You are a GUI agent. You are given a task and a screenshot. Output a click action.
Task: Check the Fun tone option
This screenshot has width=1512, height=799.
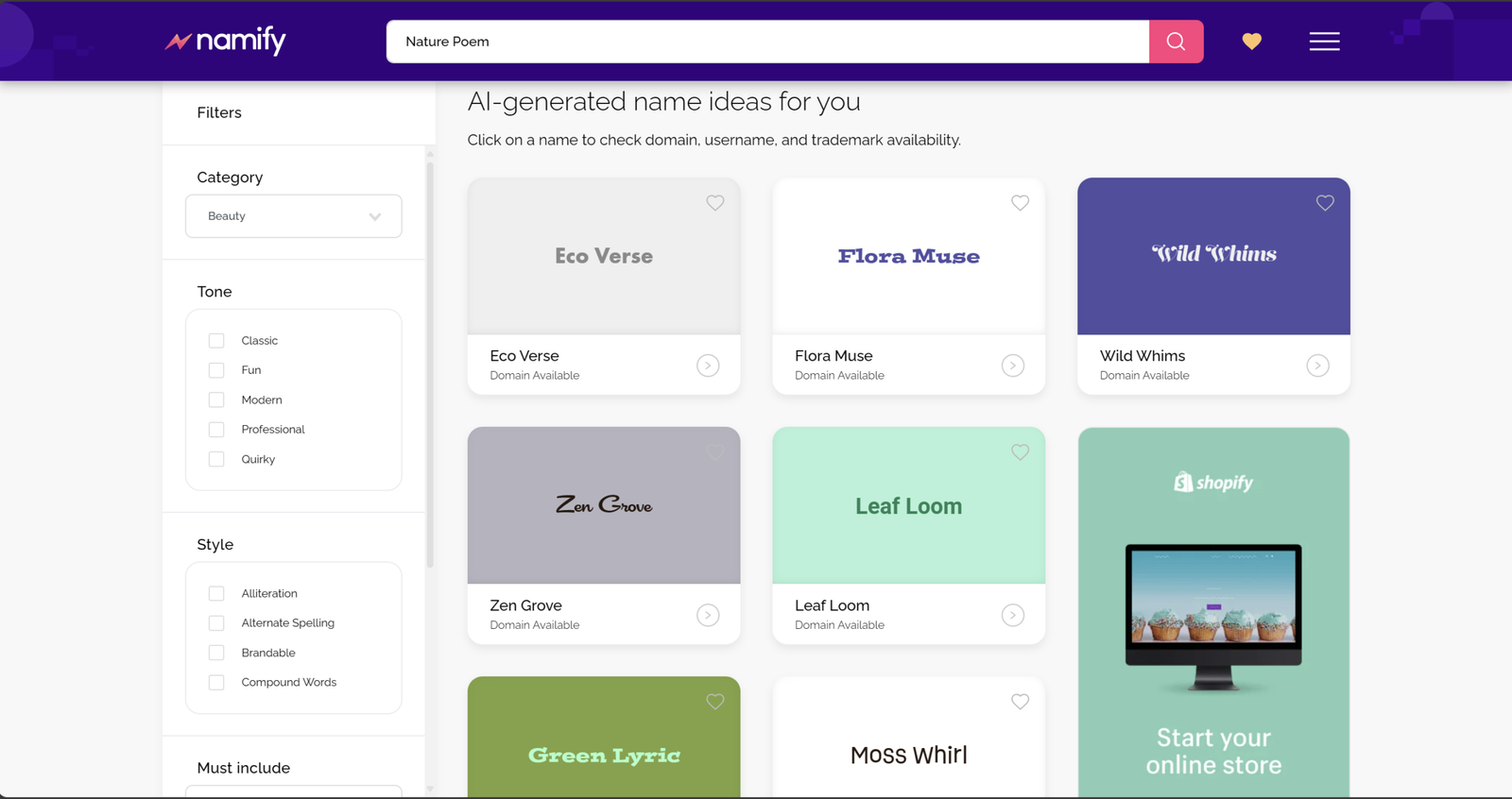[216, 370]
